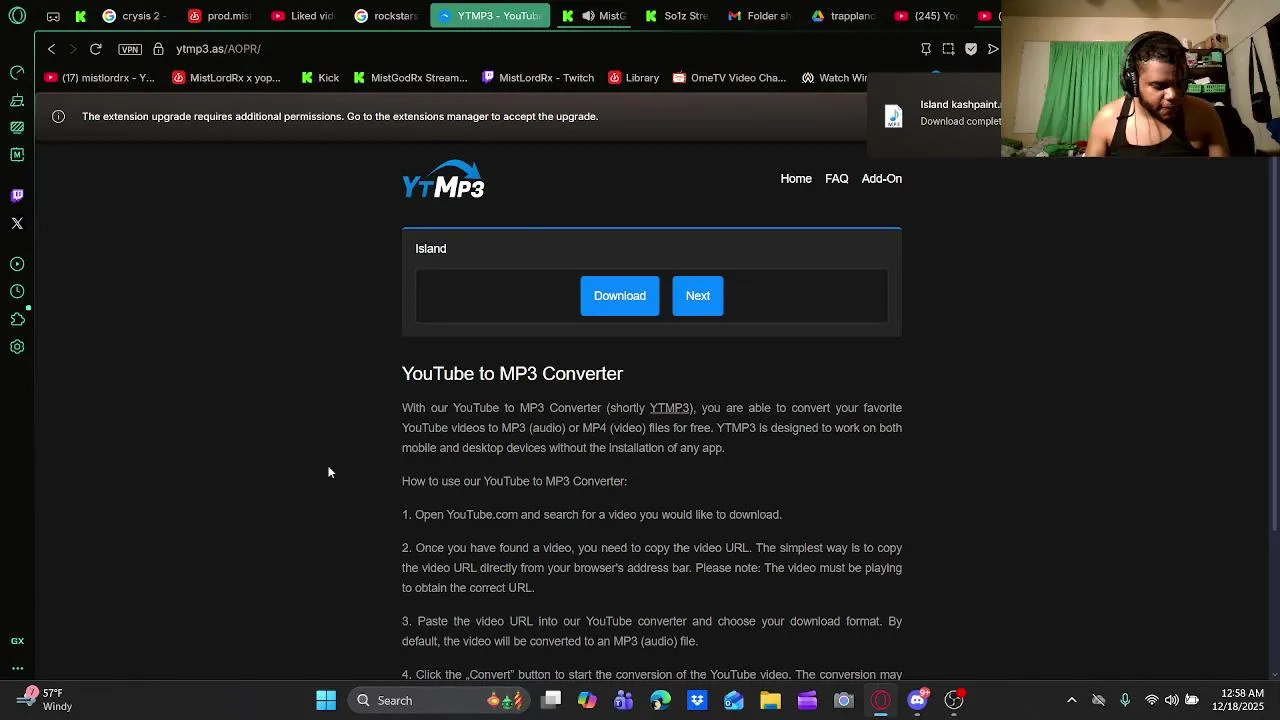Click the send arrow icon in address bar
Viewport: 1280px width, 720px height.
click(x=992, y=49)
